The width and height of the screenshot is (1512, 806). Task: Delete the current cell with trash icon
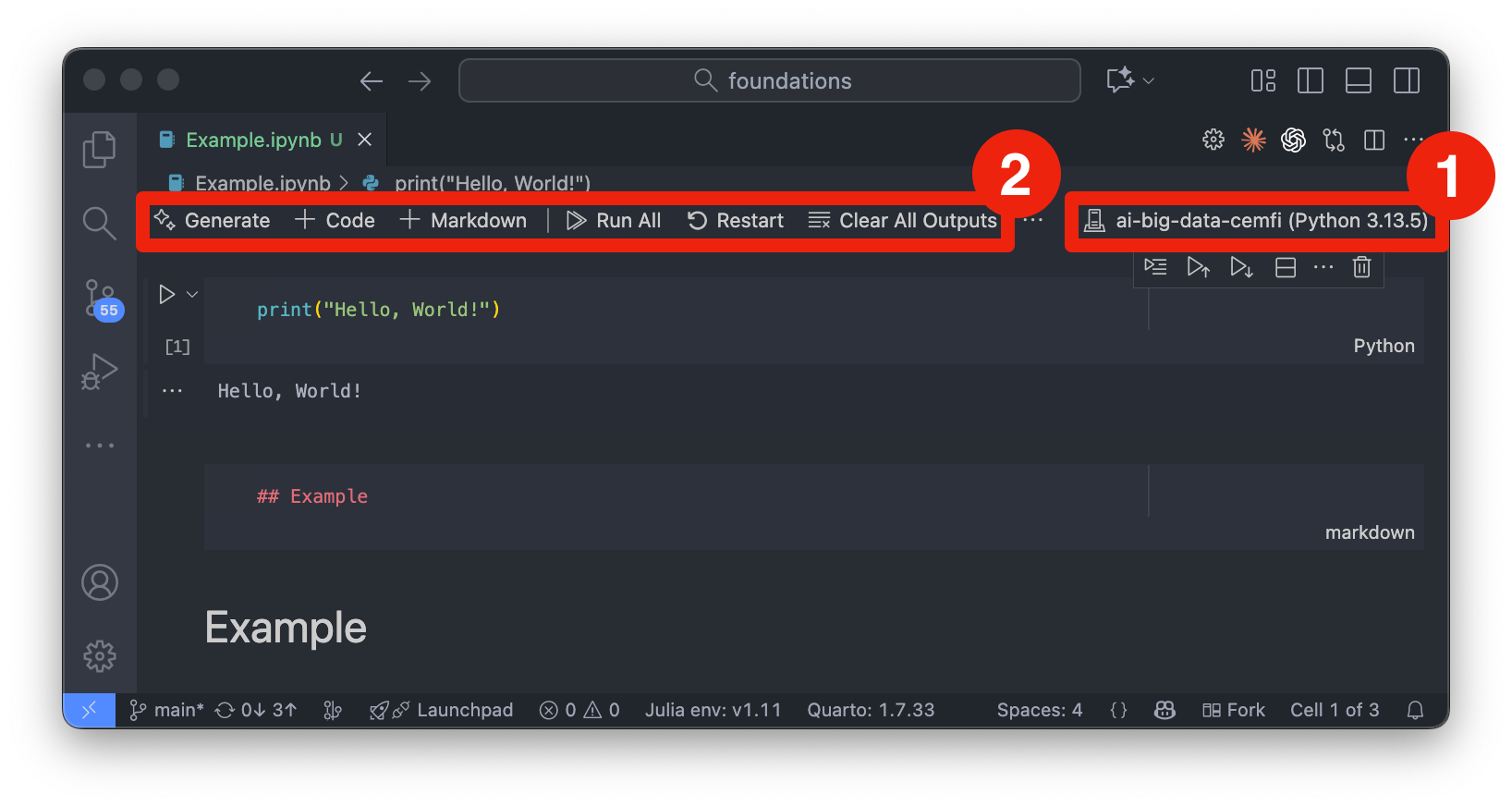[x=1361, y=267]
